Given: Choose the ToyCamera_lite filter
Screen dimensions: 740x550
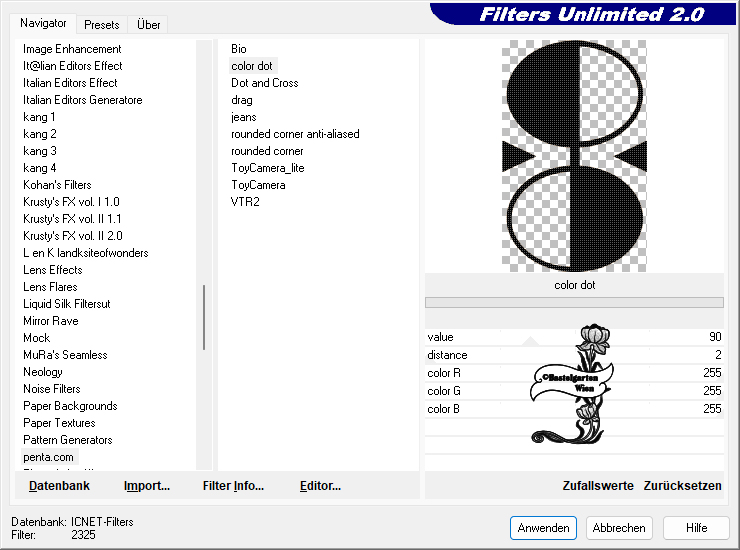Looking at the screenshot, I should click(268, 168).
